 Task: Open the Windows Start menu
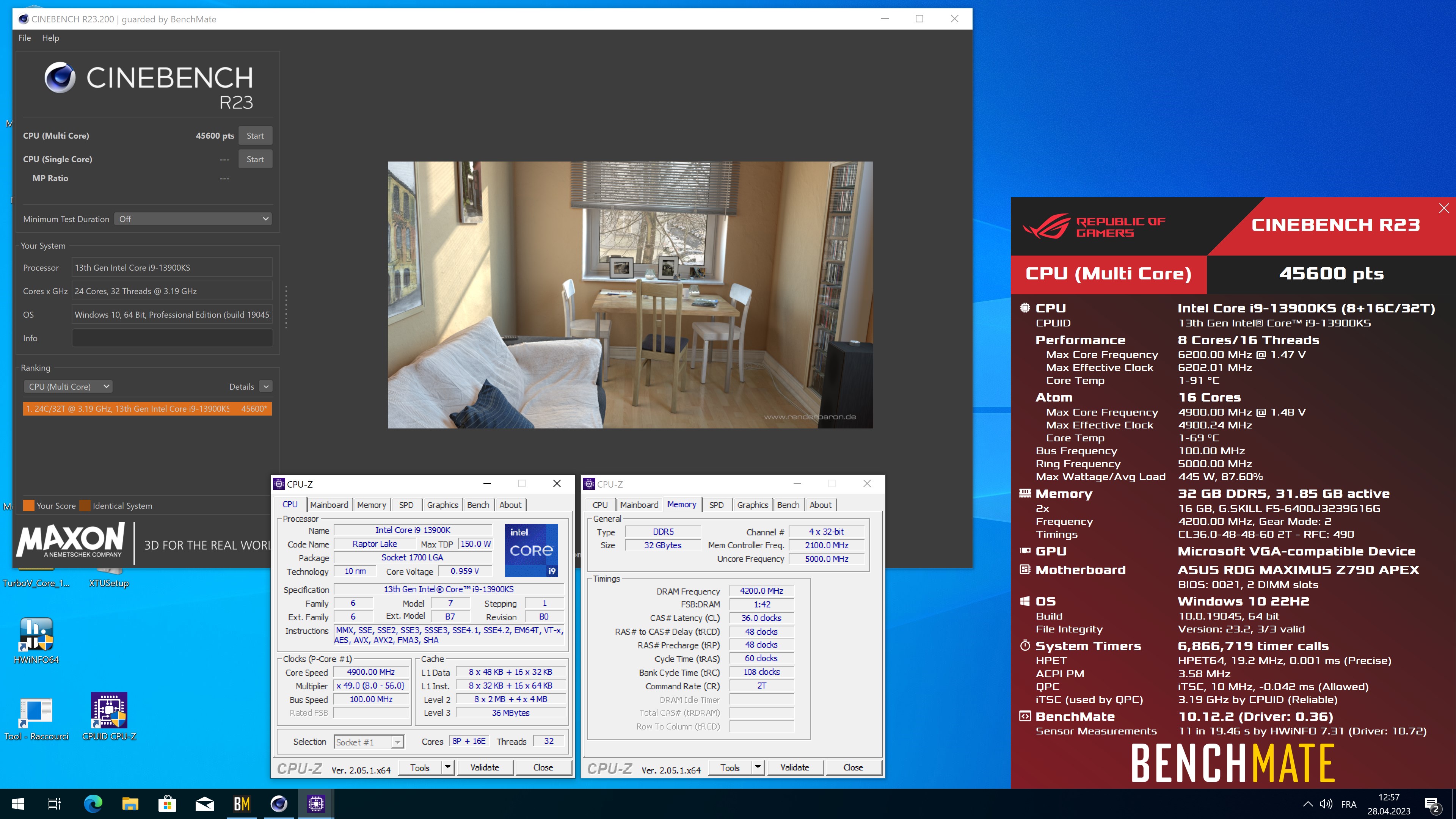18,804
